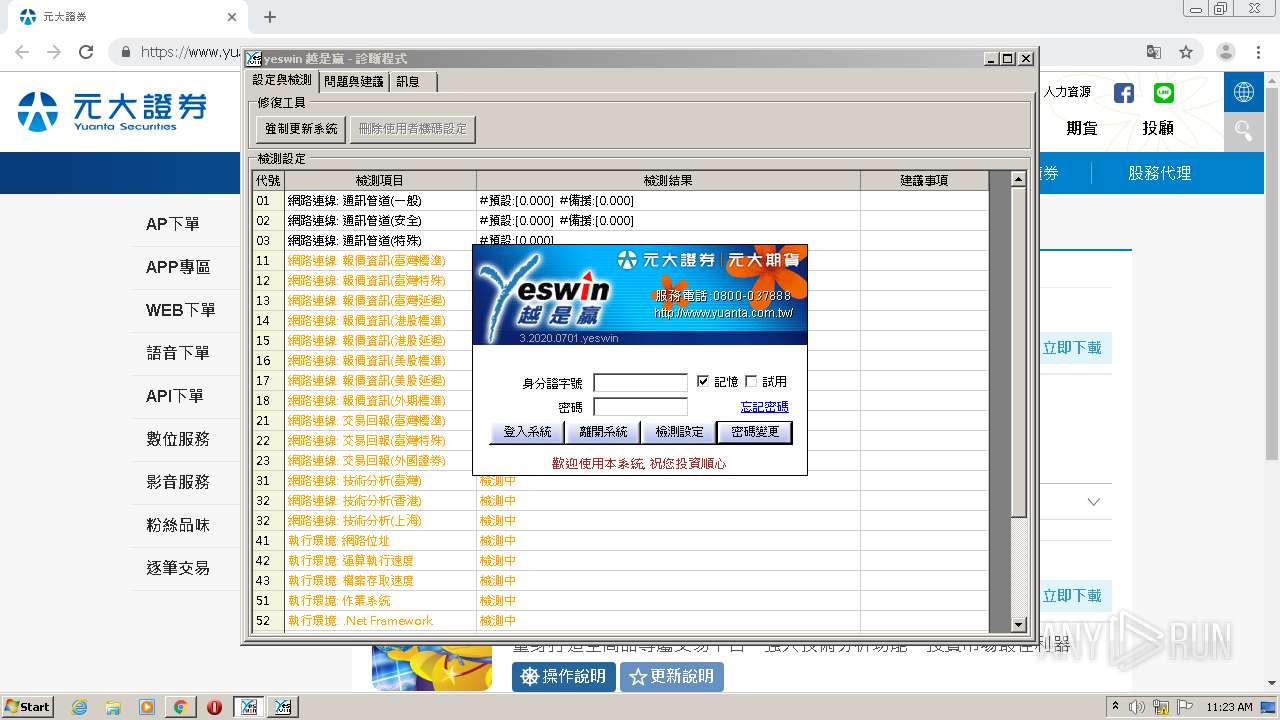Click the 登入系統 button
Viewport: 1280px width, 720px height.
(527, 432)
